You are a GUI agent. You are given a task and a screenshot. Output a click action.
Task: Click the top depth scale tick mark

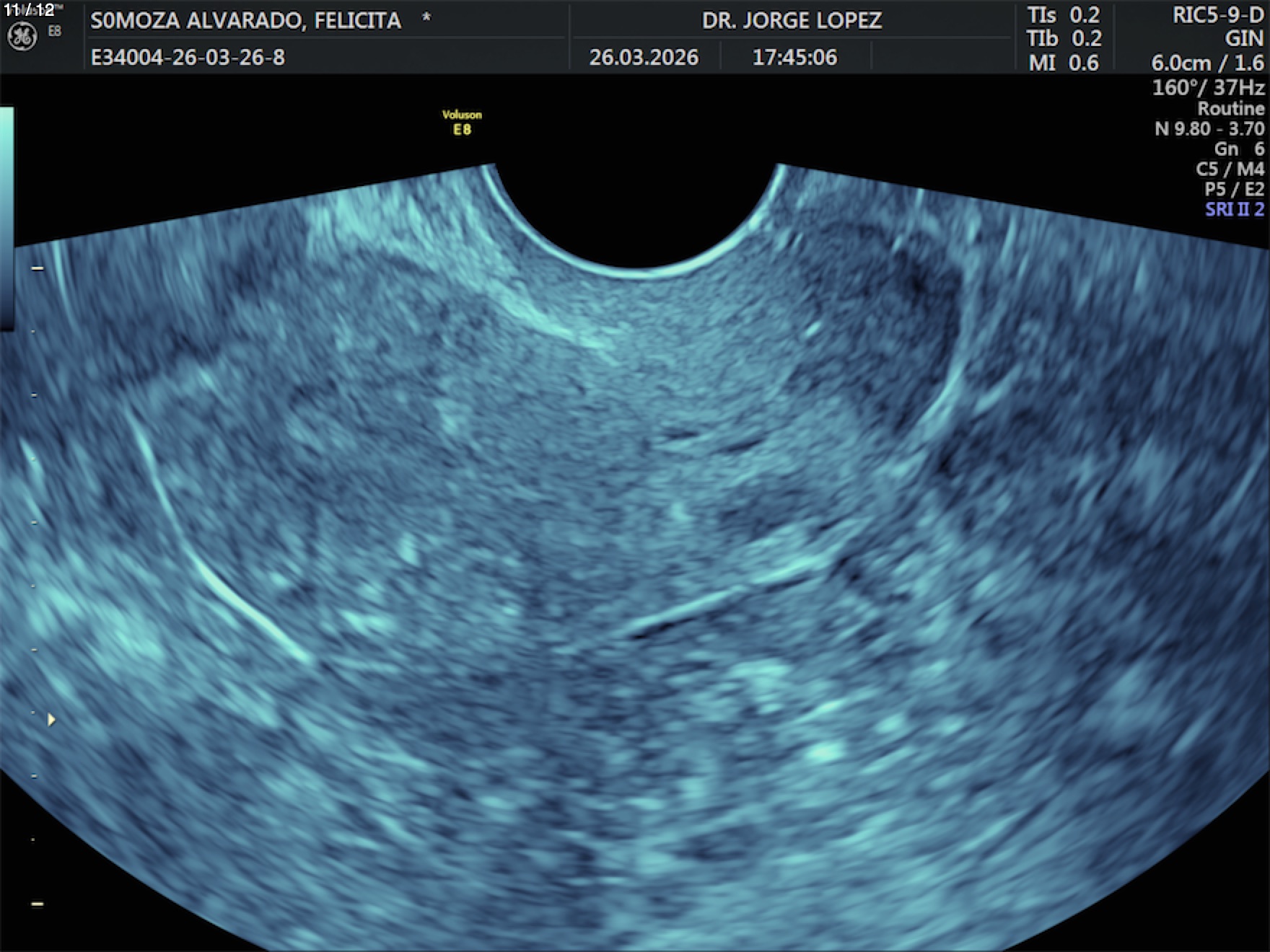38,268
